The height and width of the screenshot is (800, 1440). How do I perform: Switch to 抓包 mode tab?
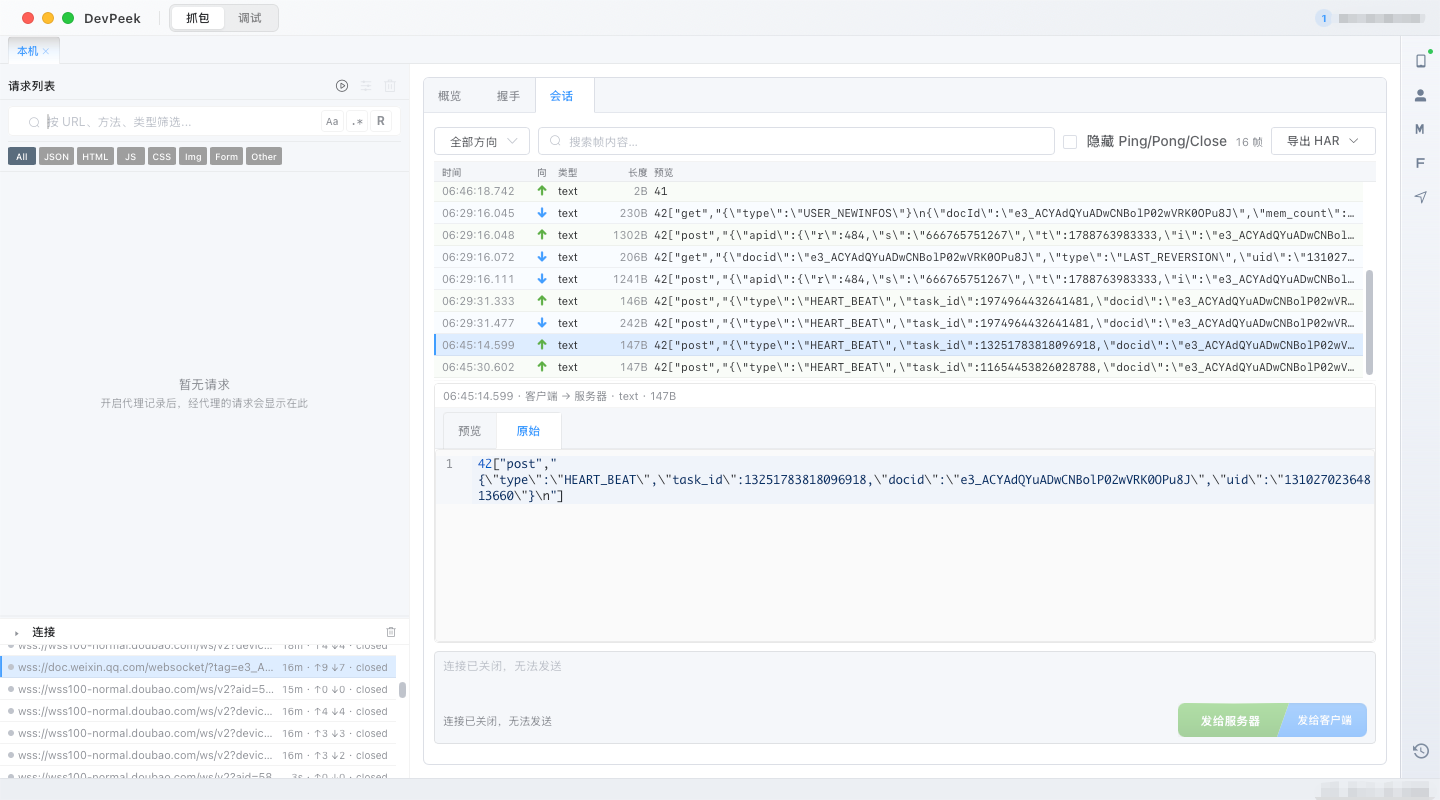coord(198,18)
